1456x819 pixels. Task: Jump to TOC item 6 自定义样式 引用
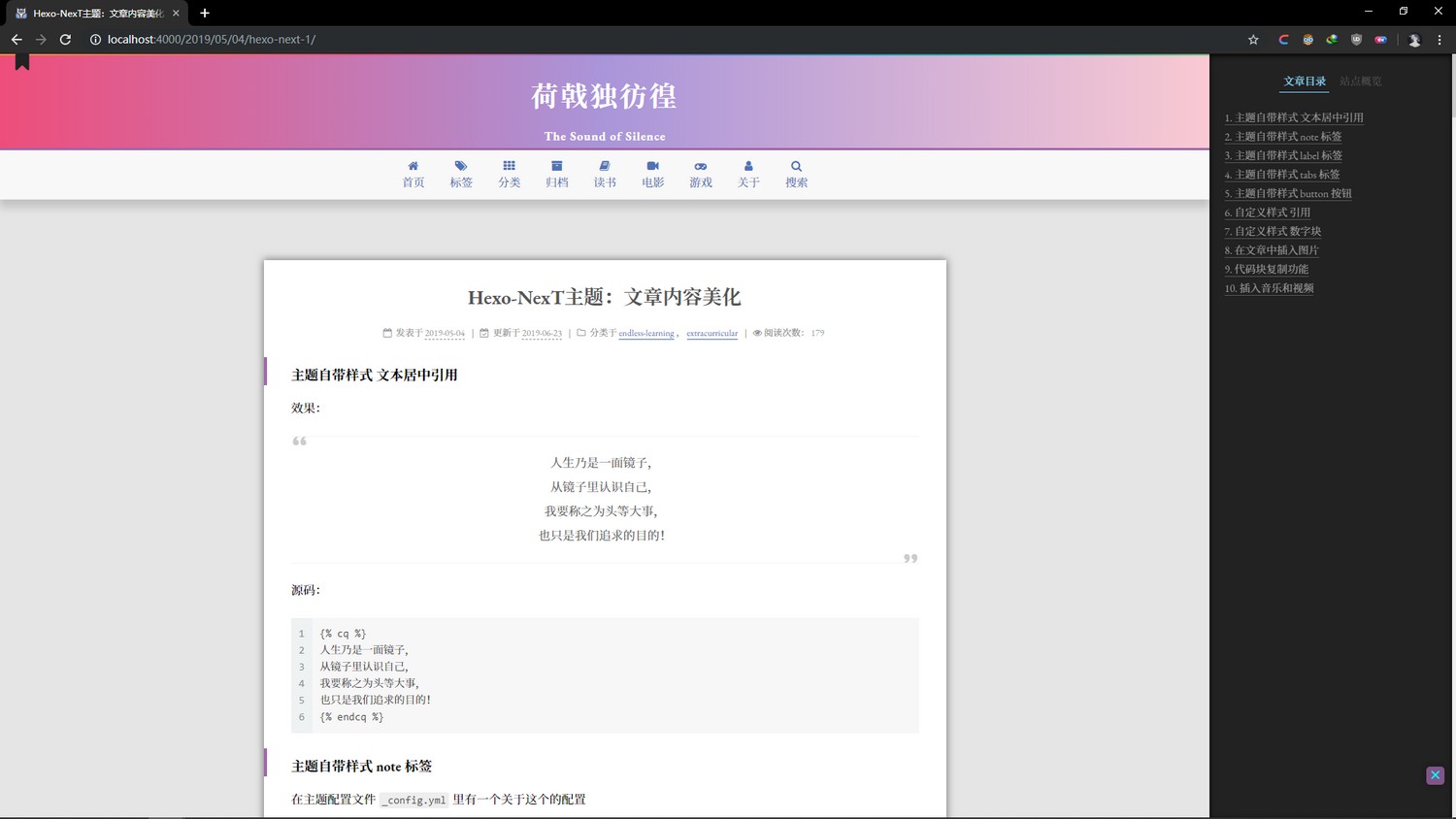(x=1268, y=213)
